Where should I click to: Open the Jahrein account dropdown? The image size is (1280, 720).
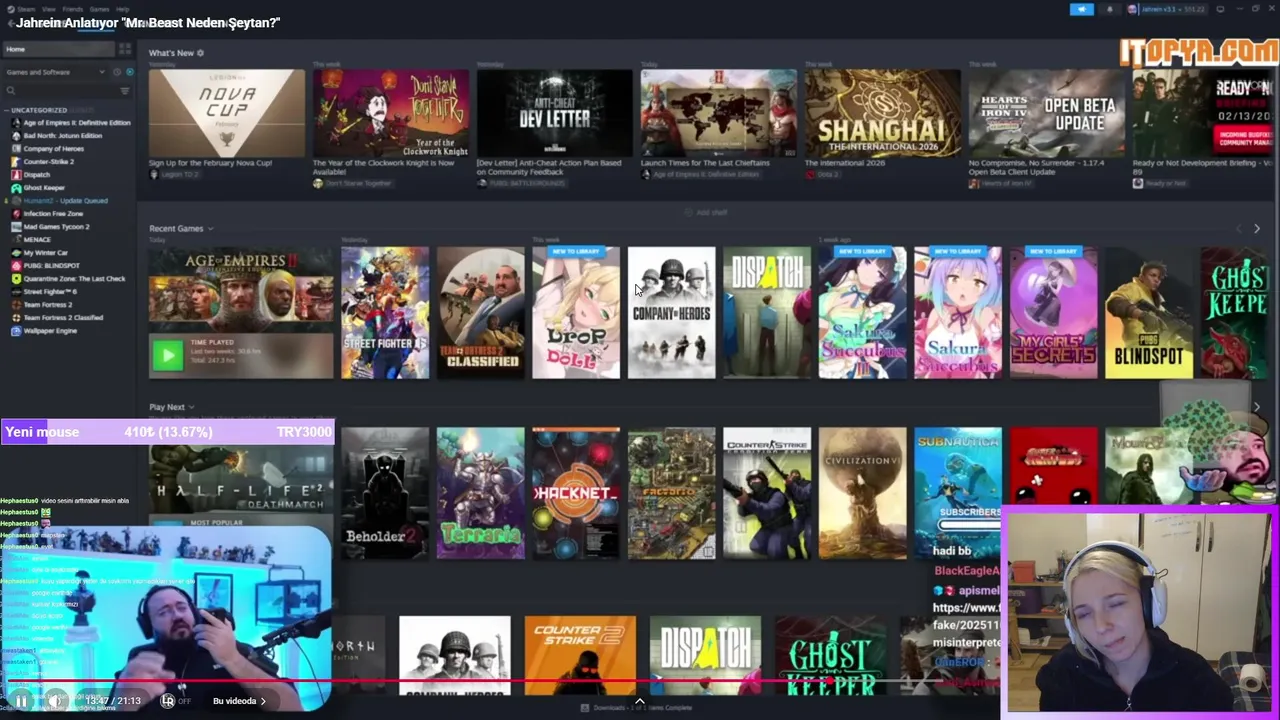click(x=1166, y=9)
